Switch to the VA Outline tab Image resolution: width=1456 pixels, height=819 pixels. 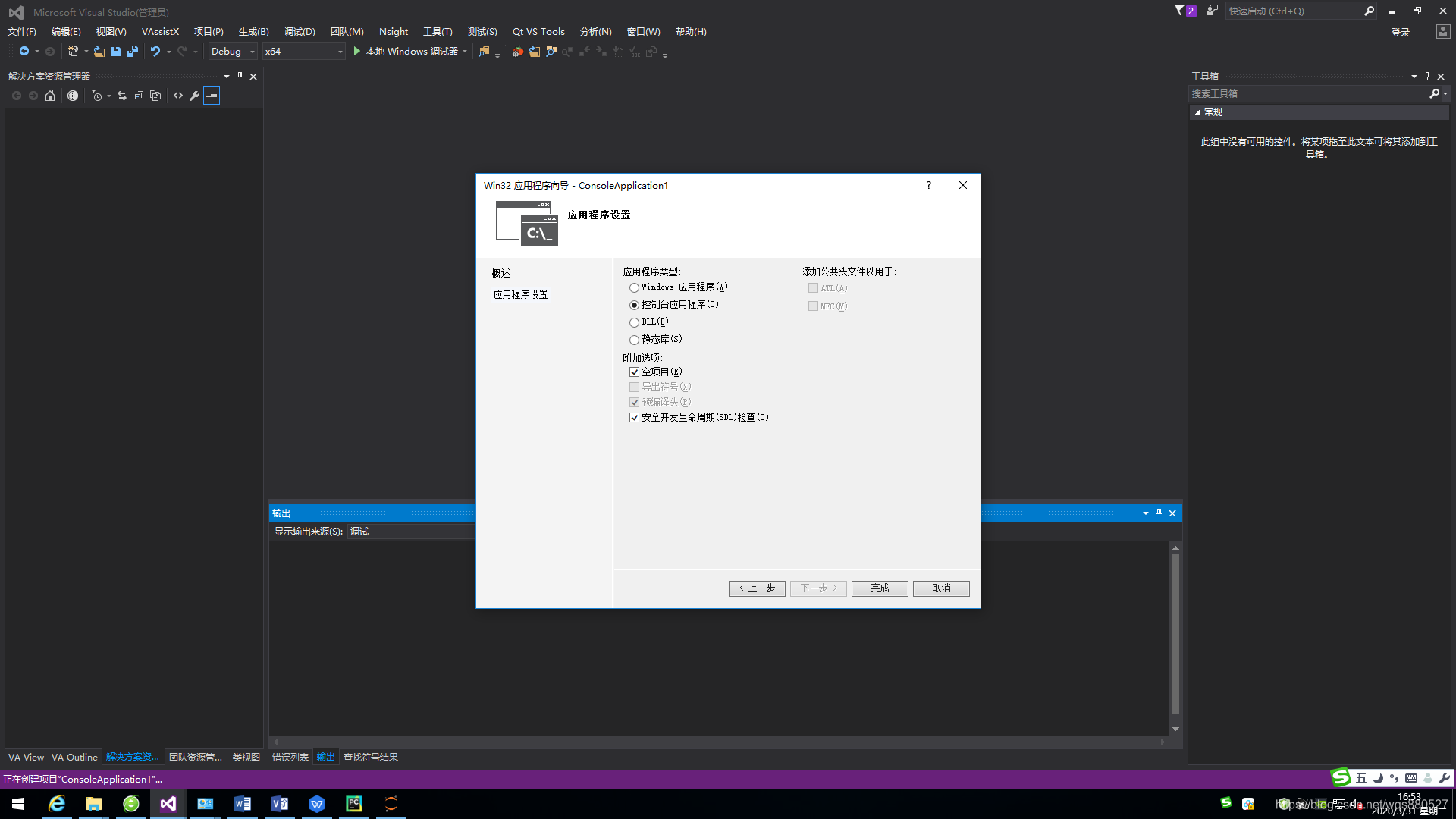[74, 757]
